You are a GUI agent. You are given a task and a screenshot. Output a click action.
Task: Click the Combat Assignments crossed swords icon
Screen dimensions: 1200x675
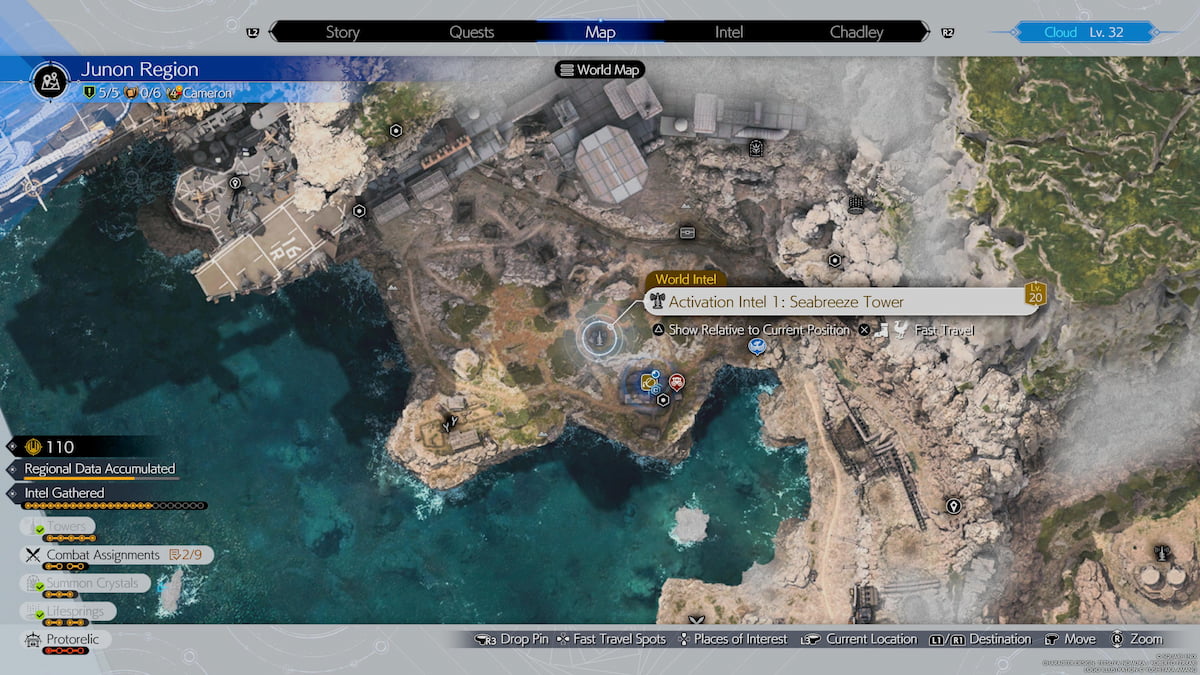[31, 555]
